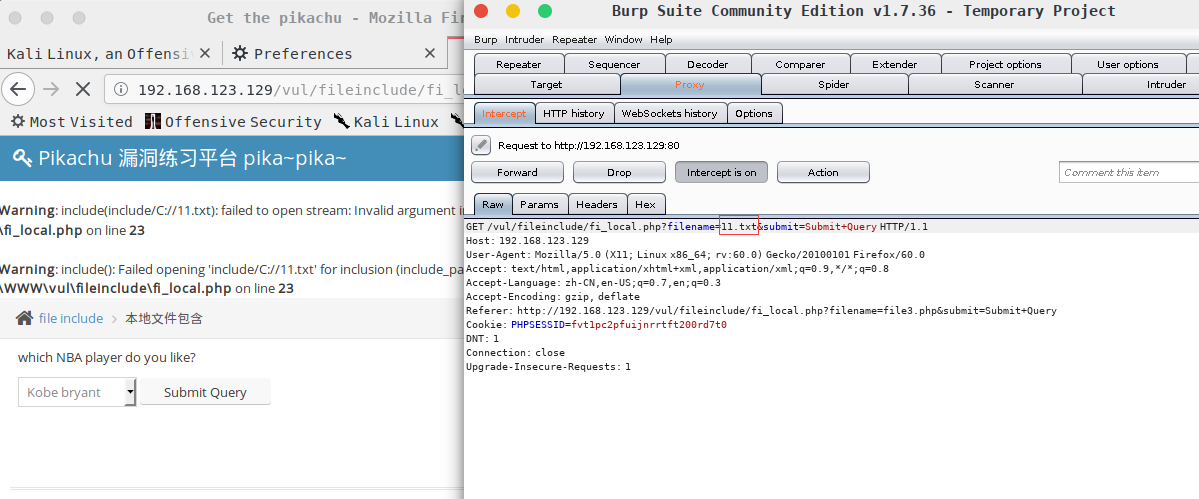The image size is (1199, 499).
Task: Click red close dot on Burp window
Action: coord(481,11)
